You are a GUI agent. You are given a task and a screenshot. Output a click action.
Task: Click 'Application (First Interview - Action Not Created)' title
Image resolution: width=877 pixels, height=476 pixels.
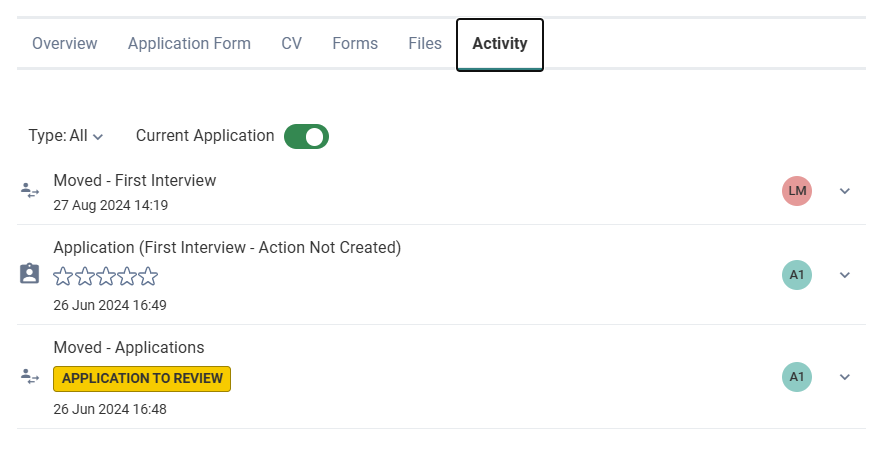pos(227,248)
